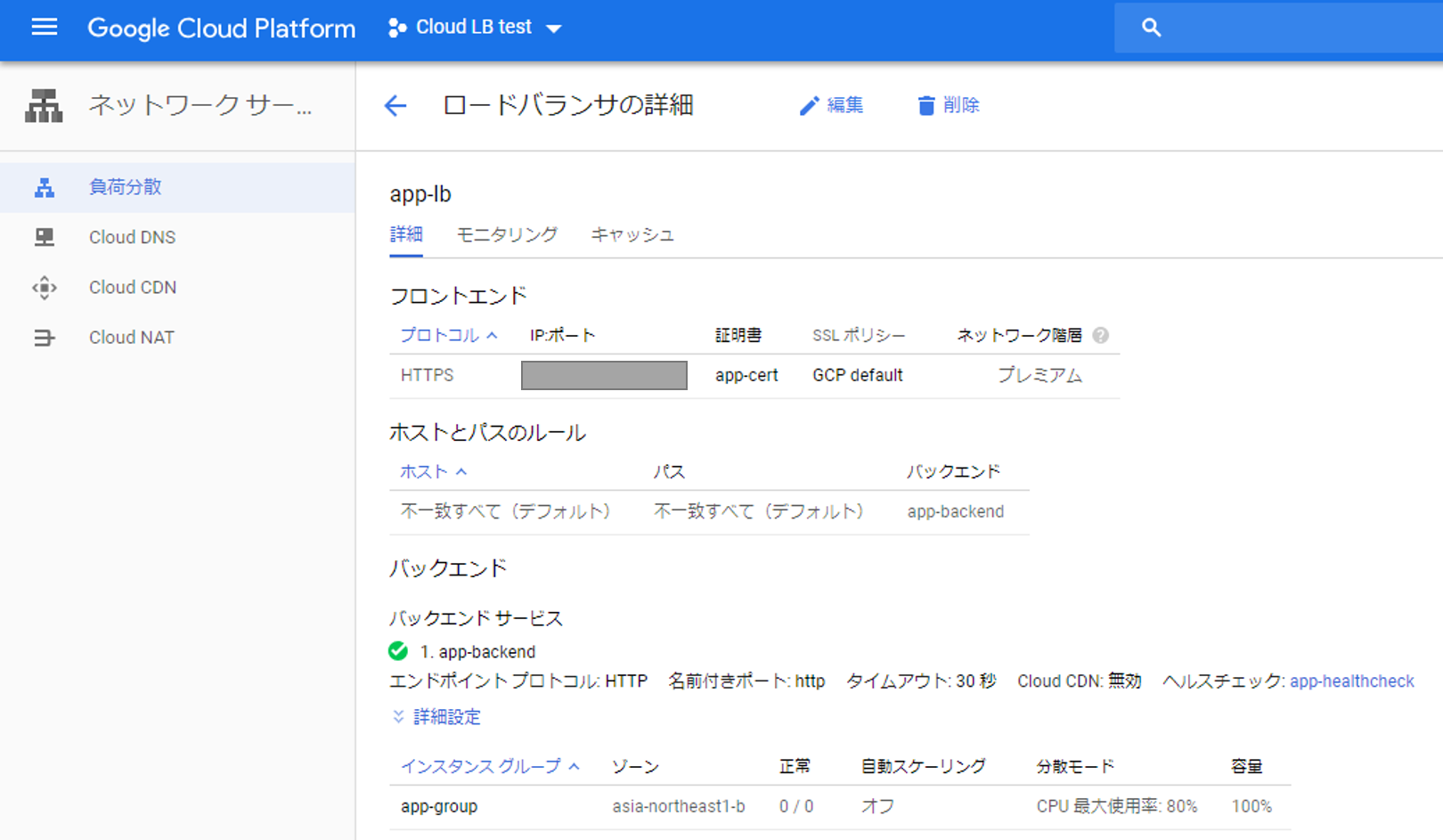
Task: Open the hamburger navigation menu
Action: (44, 28)
